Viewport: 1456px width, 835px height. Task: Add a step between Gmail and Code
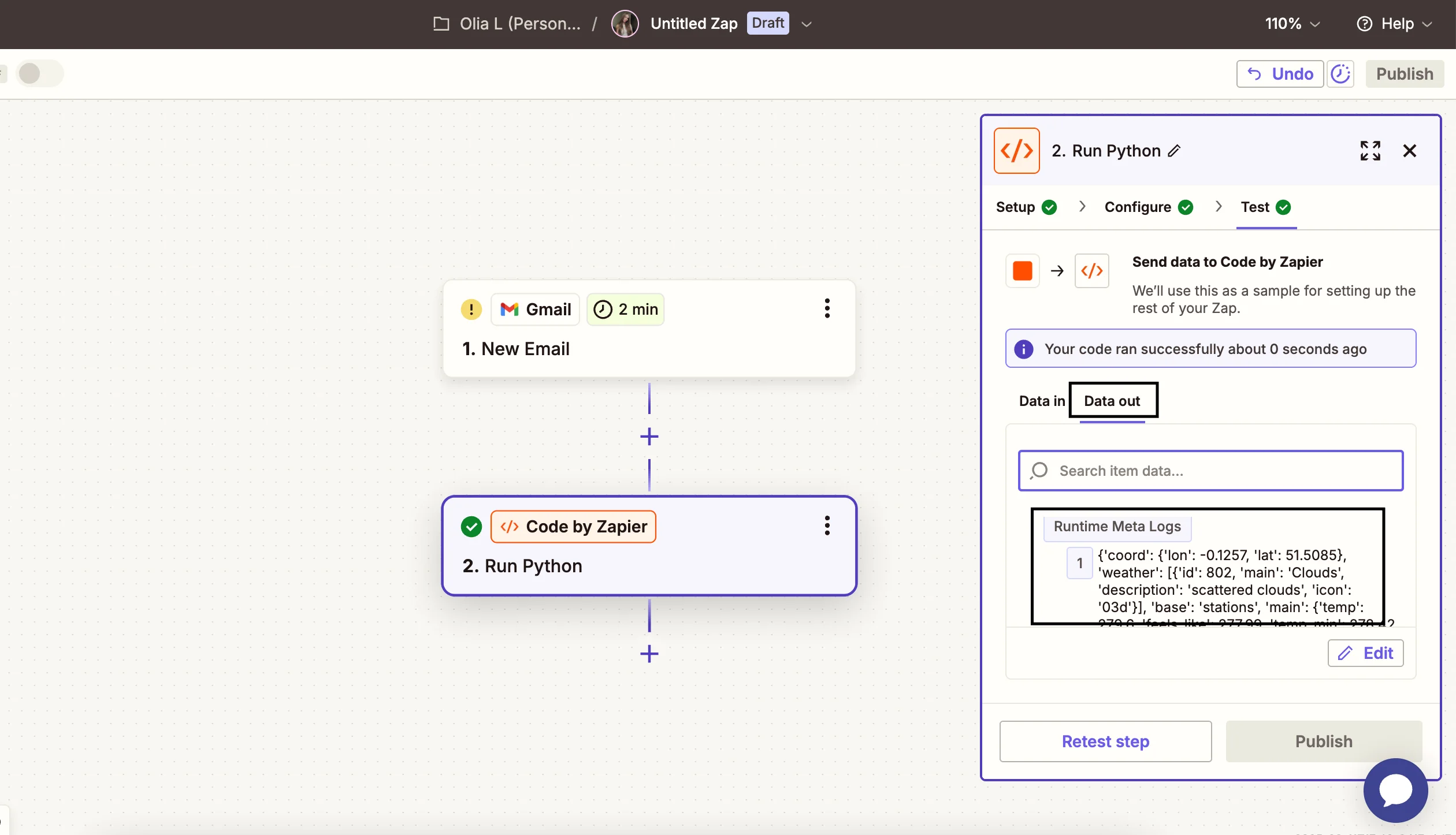click(649, 437)
